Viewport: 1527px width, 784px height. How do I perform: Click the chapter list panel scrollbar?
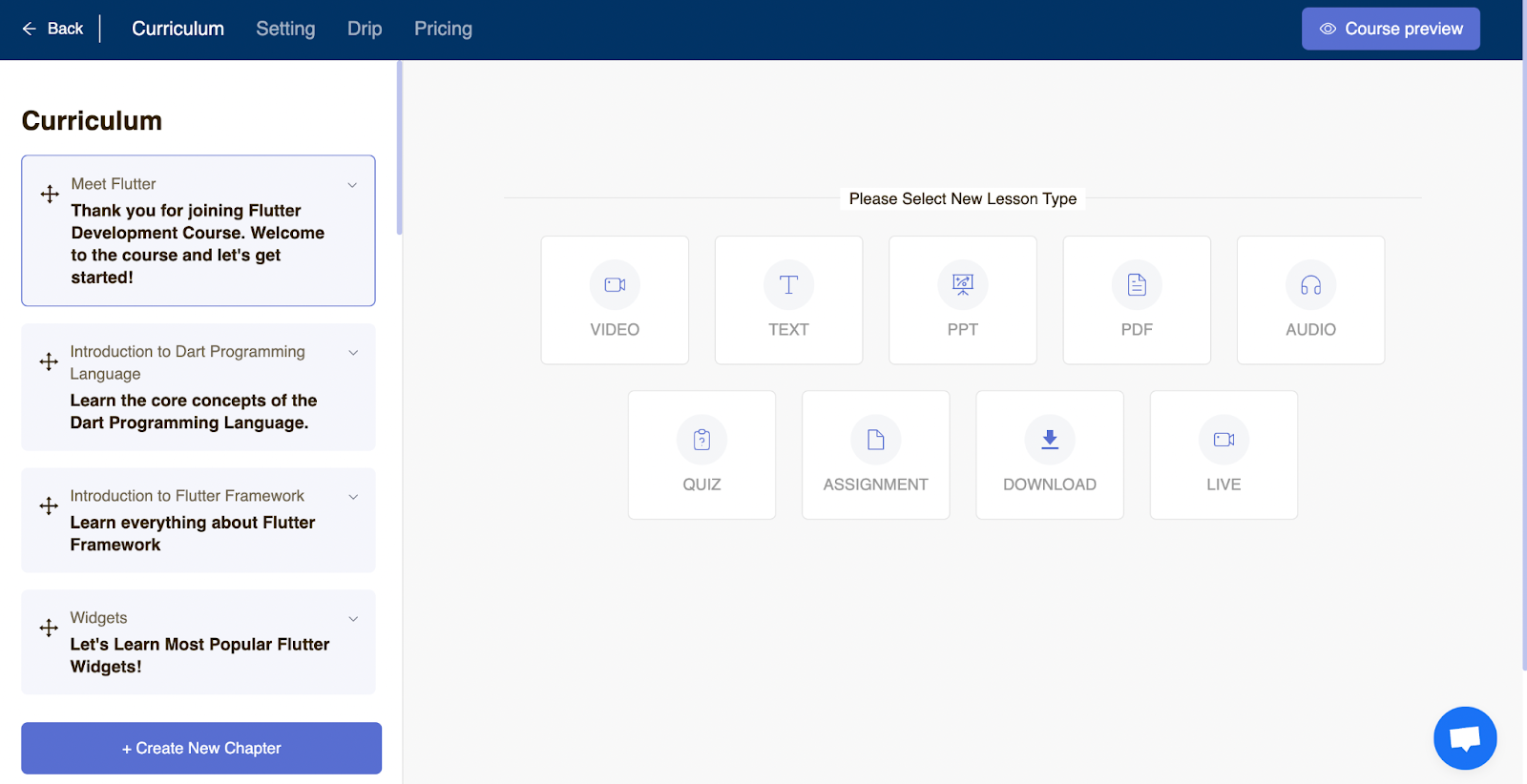click(400, 148)
